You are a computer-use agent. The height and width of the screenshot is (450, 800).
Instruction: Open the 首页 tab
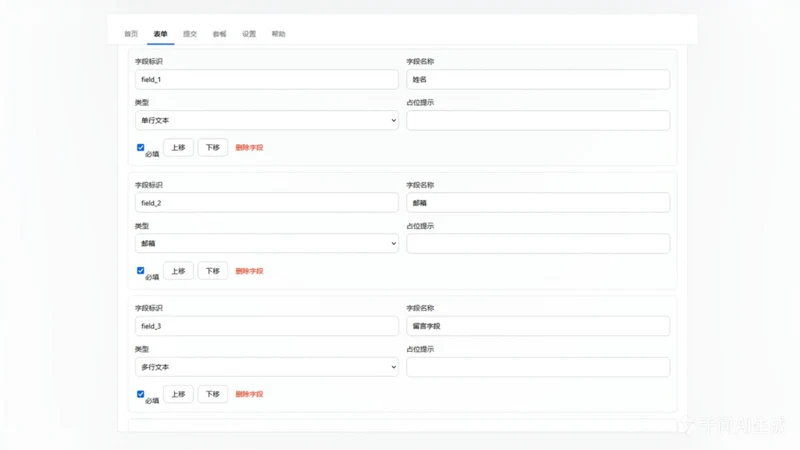pyautogui.click(x=131, y=34)
